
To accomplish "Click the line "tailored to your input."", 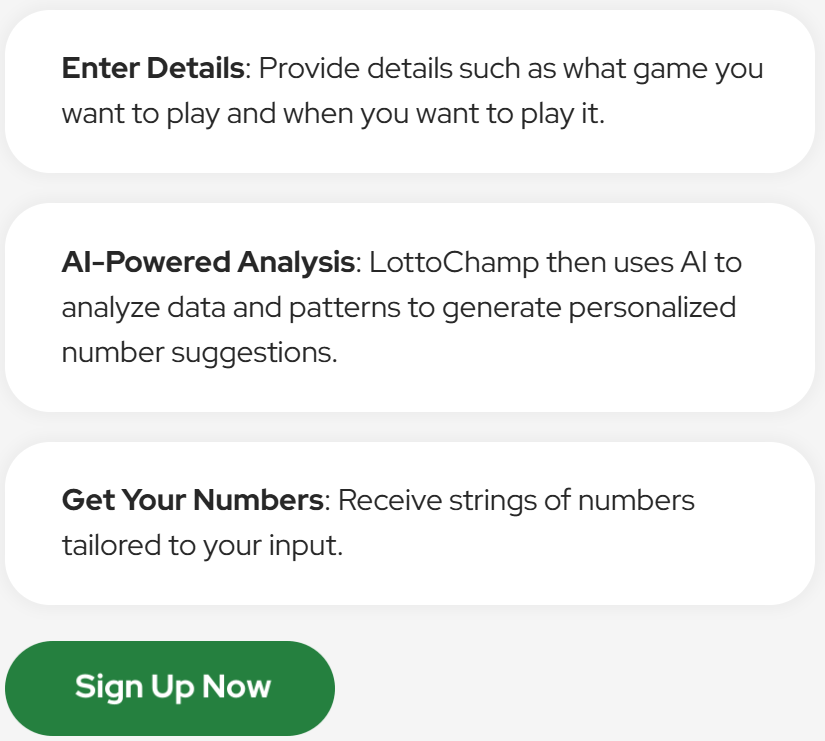I will 202,546.
